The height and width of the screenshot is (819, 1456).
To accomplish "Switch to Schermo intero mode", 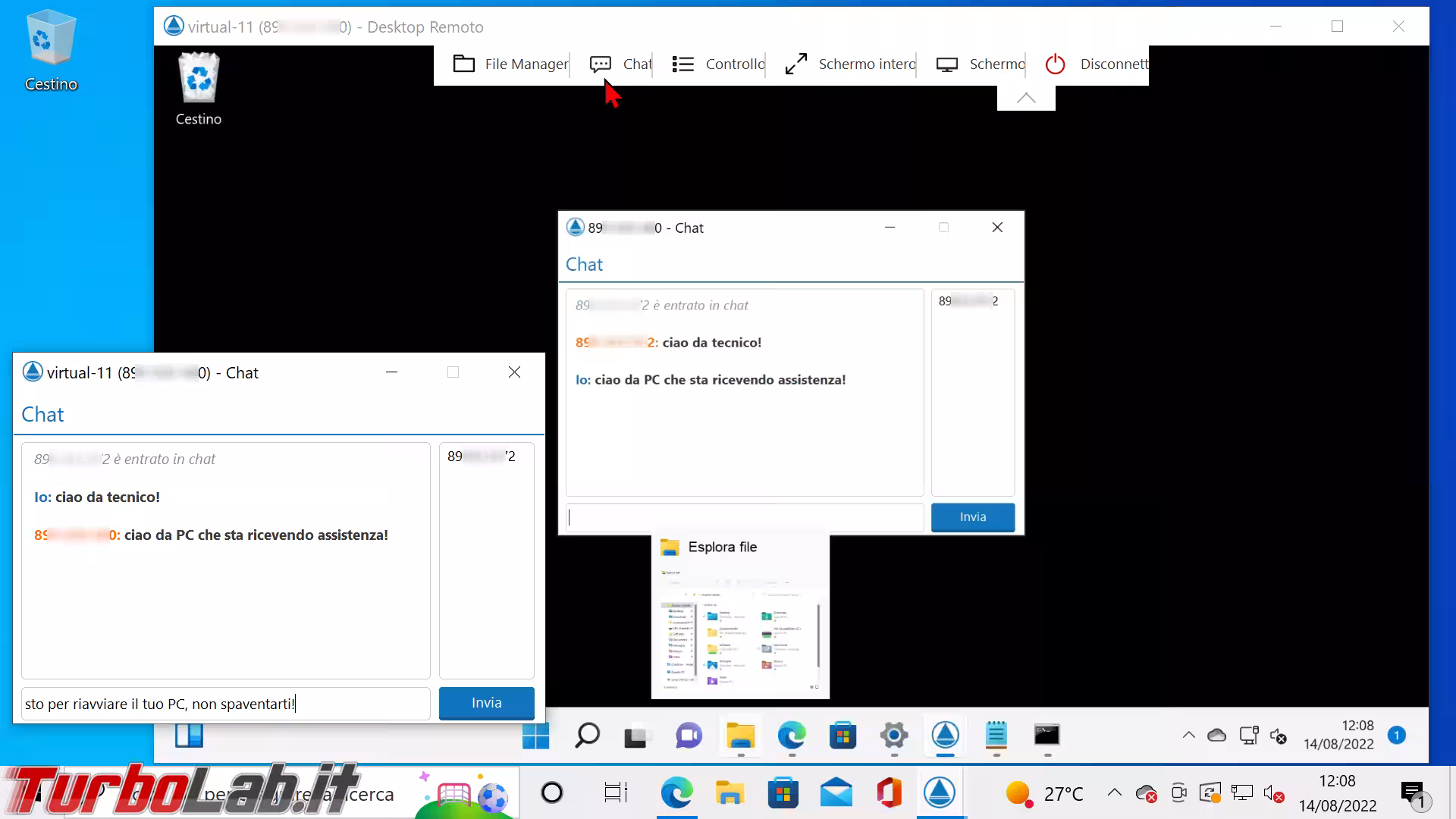I will [849, 64].
